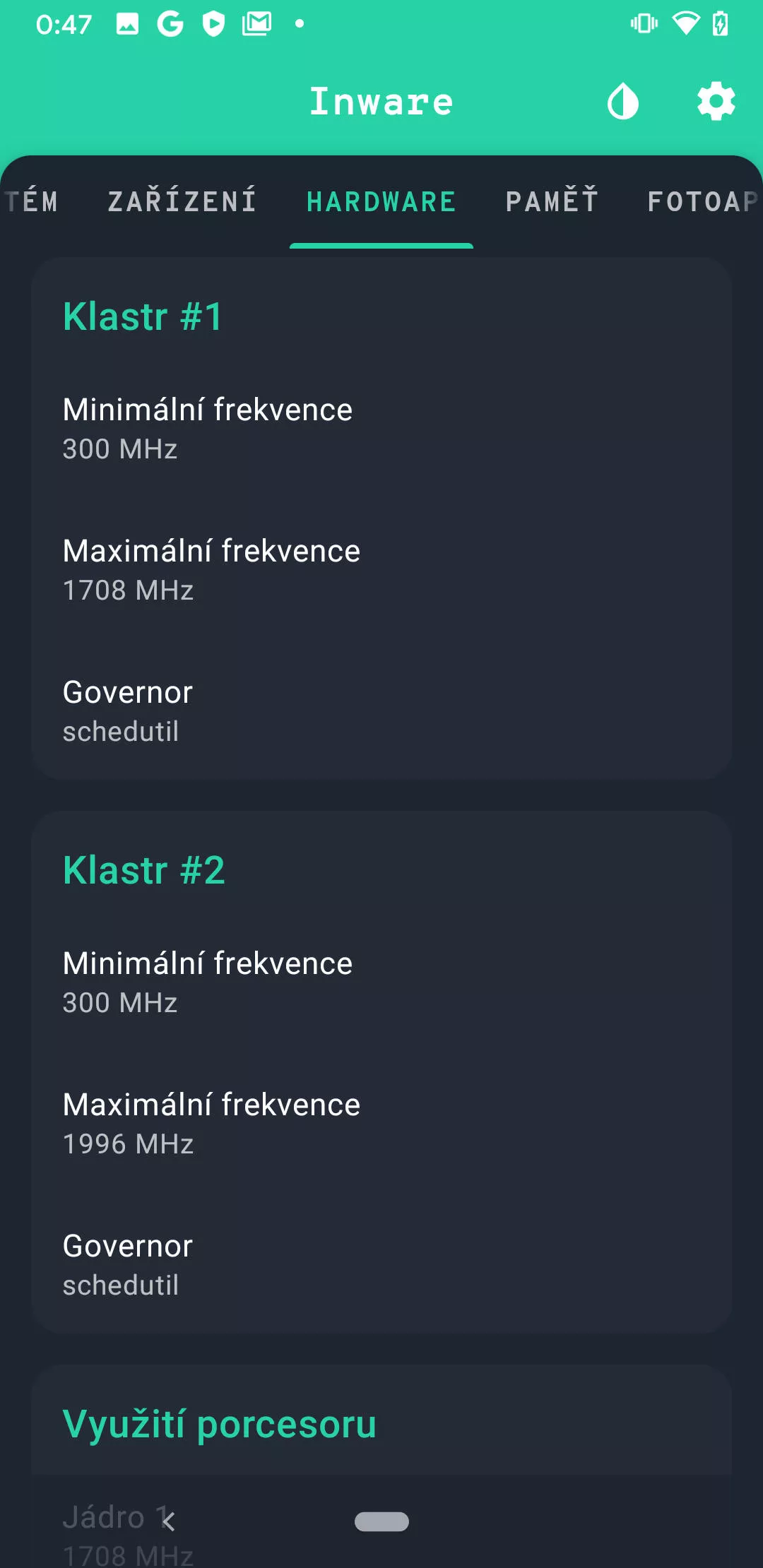Tap the Google icon in status bar
763x1568 pixels.
[x=170, y=24]
